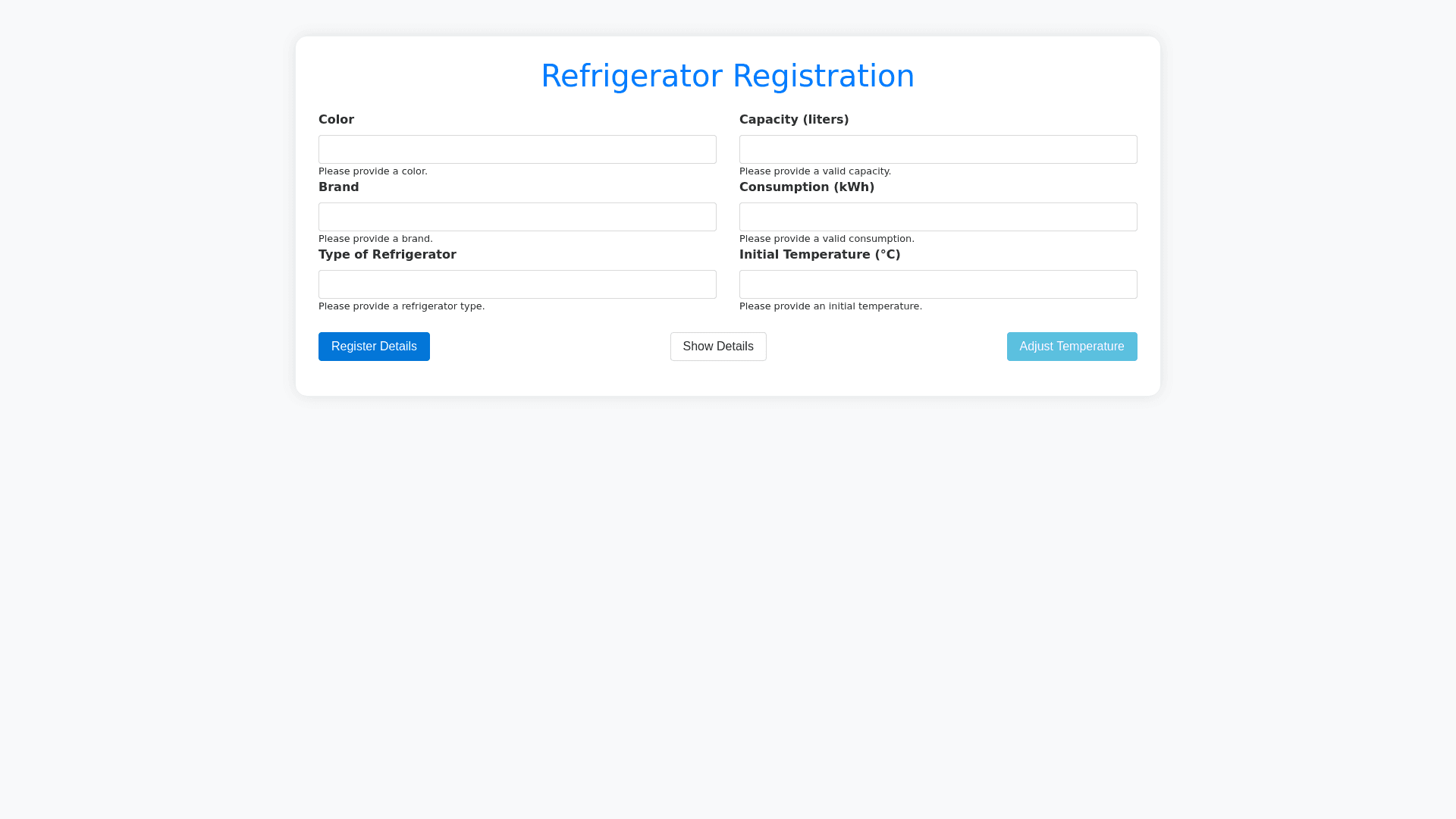The width and height of the screenshot is (1456, 819).
Task: Click the Initial Temperature (°C) label
Action: 819,255
